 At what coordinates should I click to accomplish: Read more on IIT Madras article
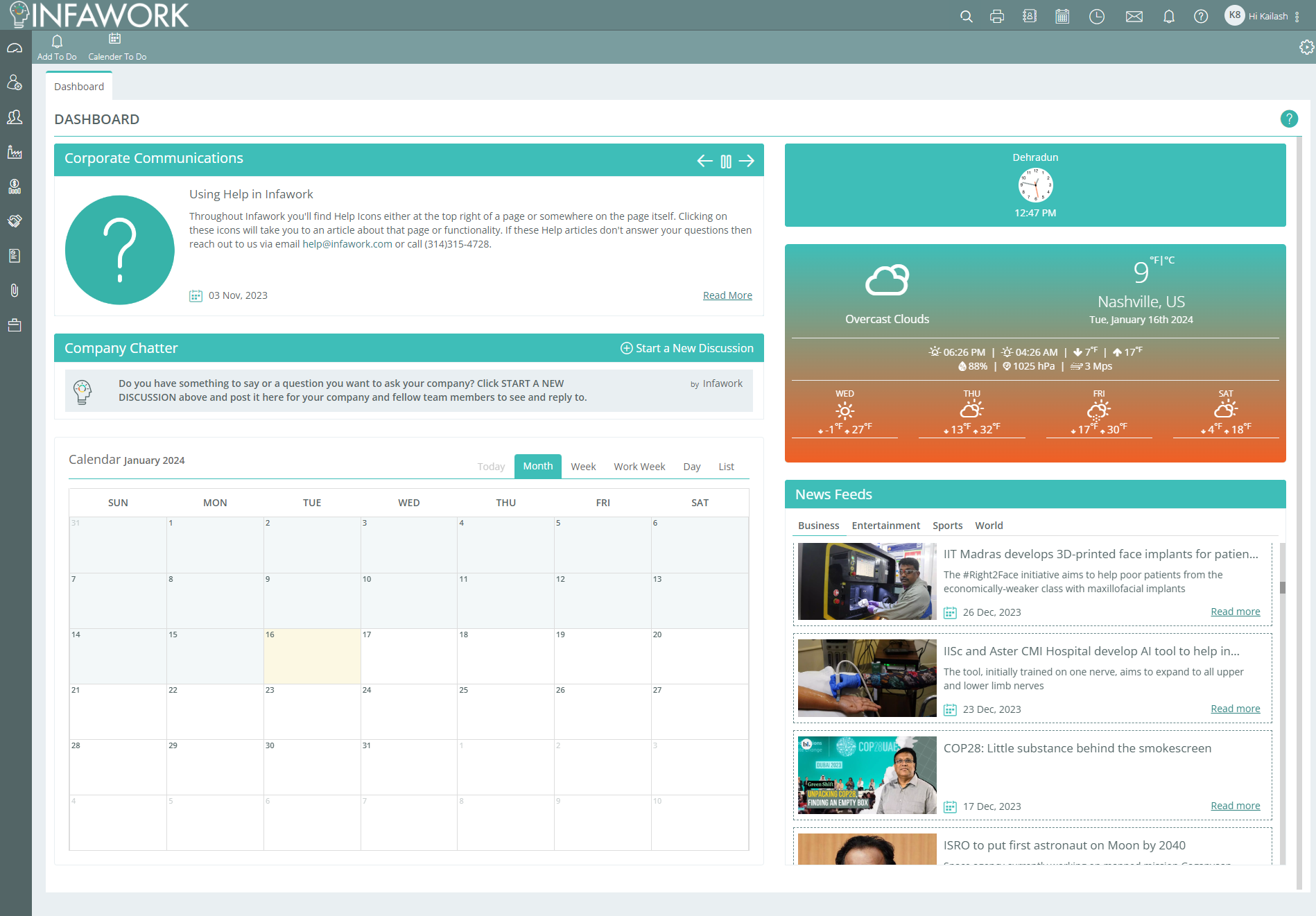[1235, 612]
